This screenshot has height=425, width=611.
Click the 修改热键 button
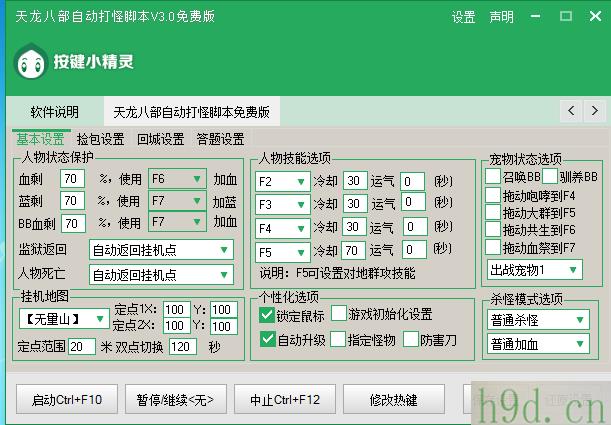click(394, 399)
